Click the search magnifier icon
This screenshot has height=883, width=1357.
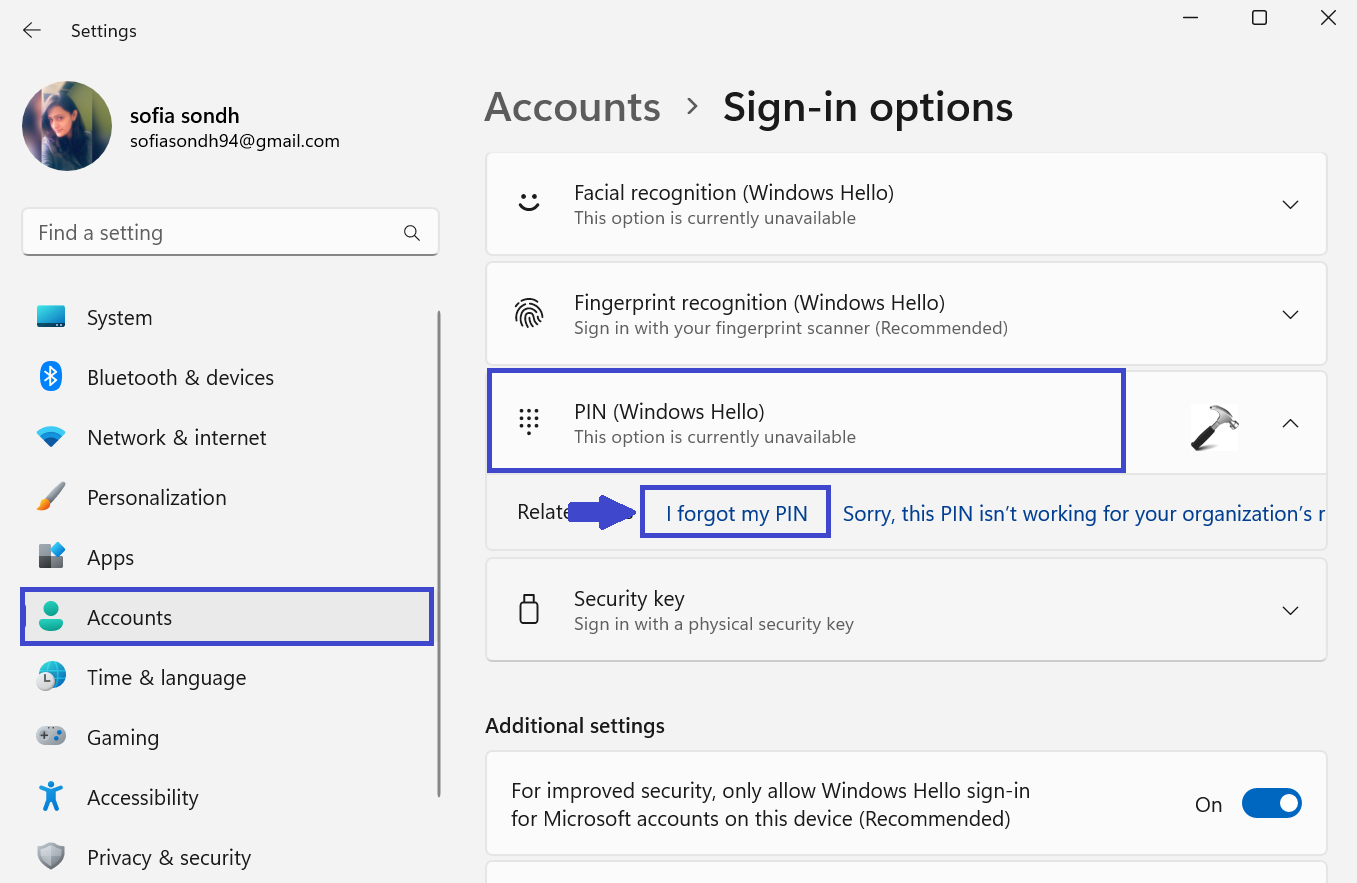click(x=411, y=233)
